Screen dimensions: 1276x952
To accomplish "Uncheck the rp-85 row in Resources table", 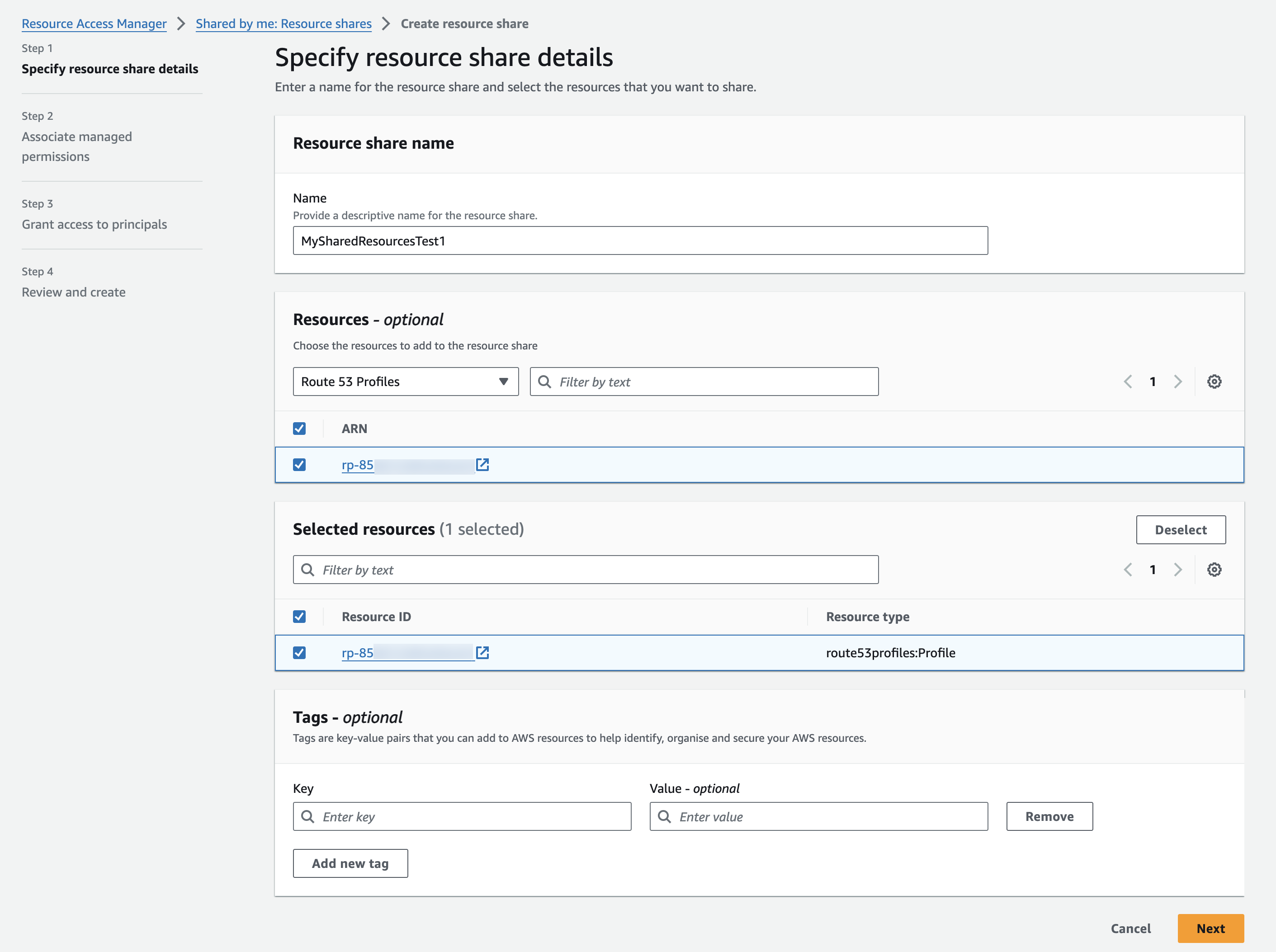I will (299, 465).
